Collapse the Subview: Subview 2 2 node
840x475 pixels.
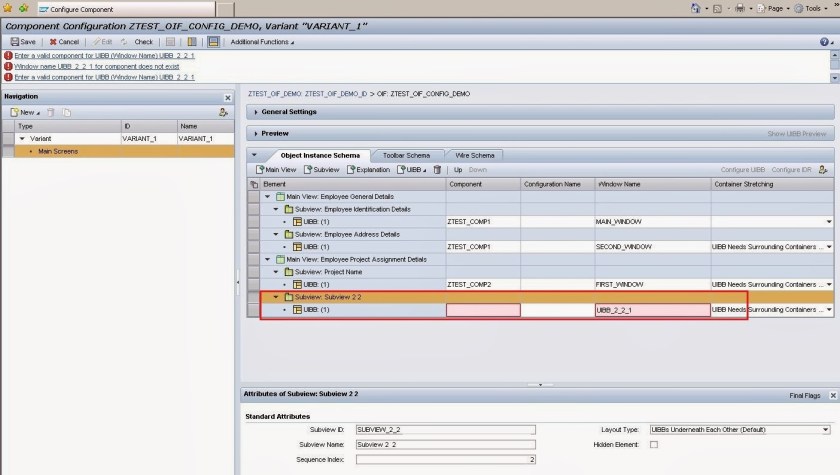pyautogui.click(x=277, y=297)
